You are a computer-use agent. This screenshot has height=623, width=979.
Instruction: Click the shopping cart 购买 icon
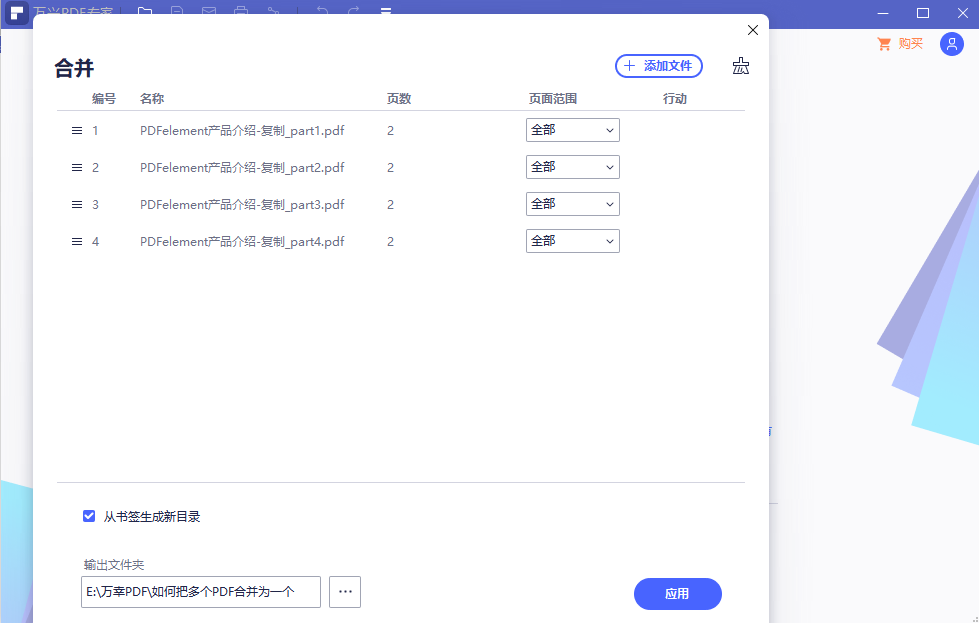[x=884, y=44]
